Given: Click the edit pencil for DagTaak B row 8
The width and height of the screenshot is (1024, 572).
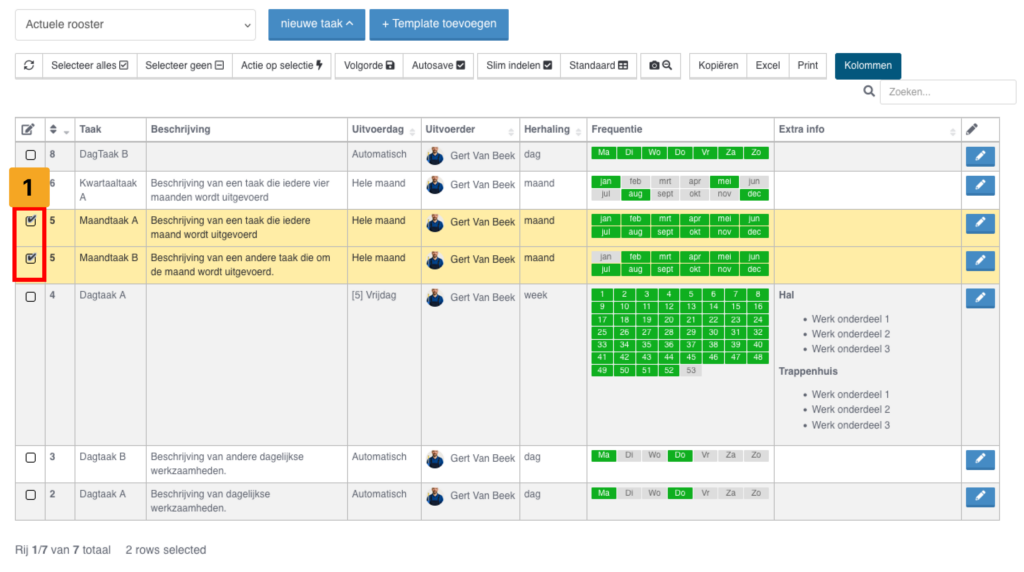Looking at the screenshot, I should click(980, 156).
